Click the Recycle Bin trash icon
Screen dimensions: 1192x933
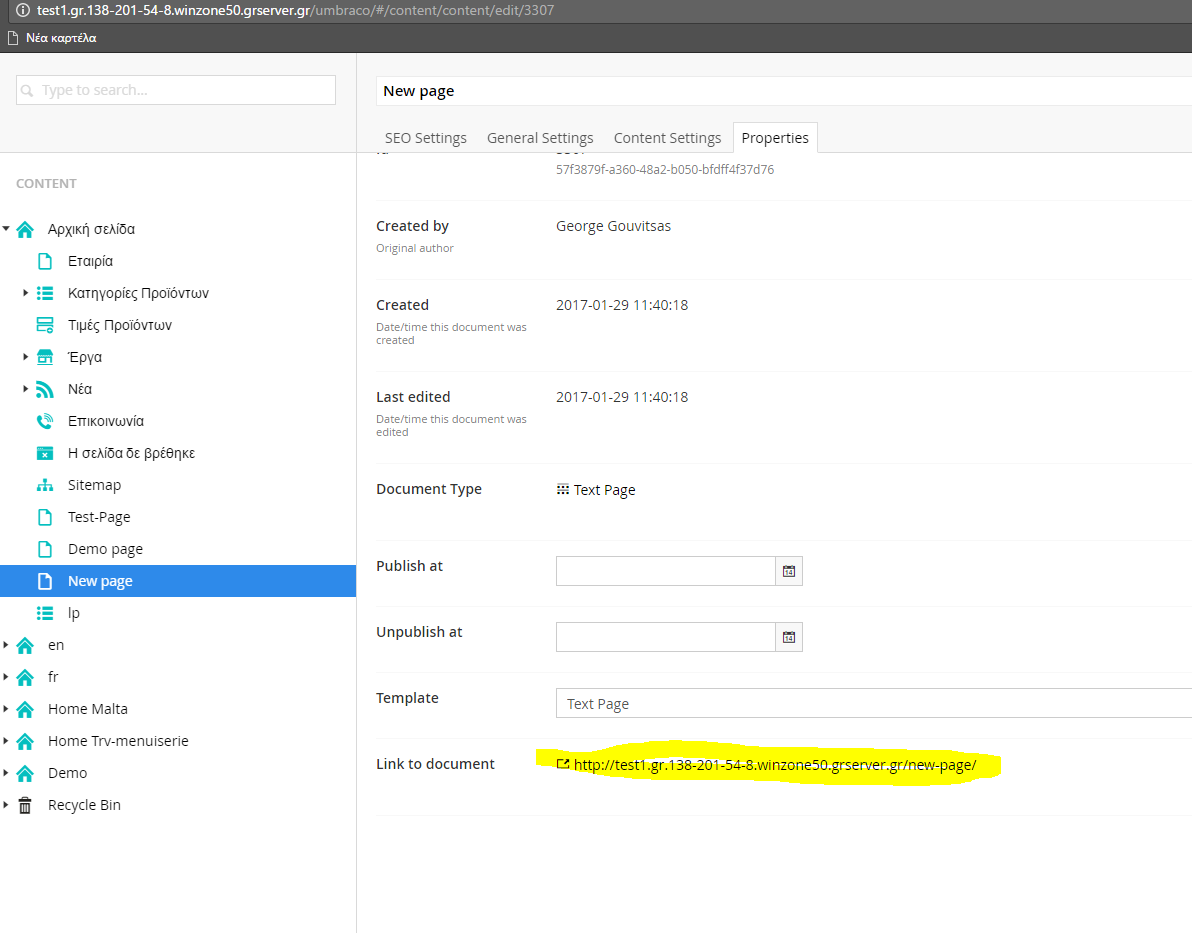[25, 805]
